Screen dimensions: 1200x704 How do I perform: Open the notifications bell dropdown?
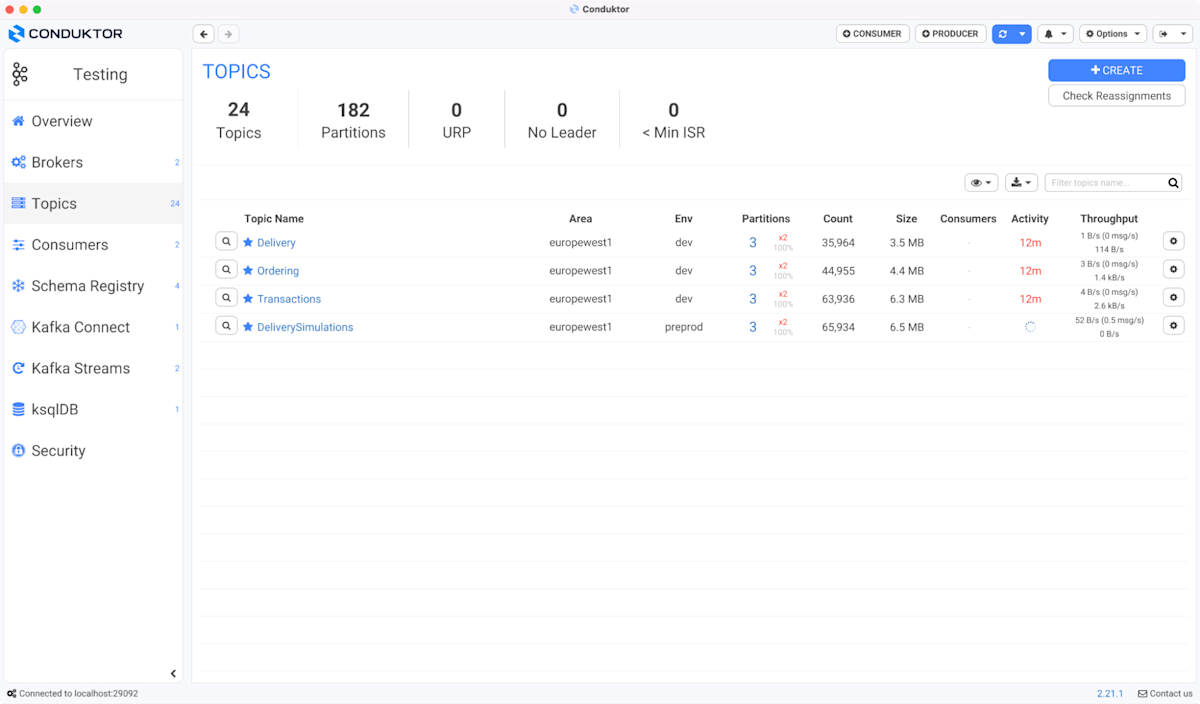click(x=1055, y=34)
